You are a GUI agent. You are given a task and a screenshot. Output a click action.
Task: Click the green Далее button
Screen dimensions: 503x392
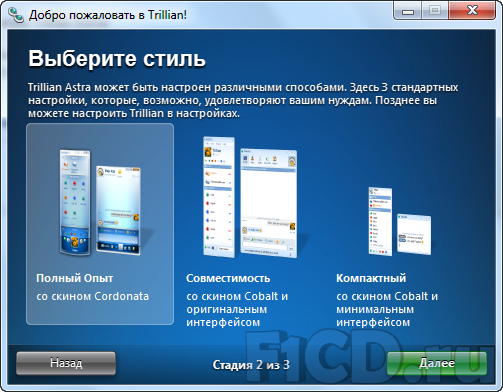click(x=437, y=363)
